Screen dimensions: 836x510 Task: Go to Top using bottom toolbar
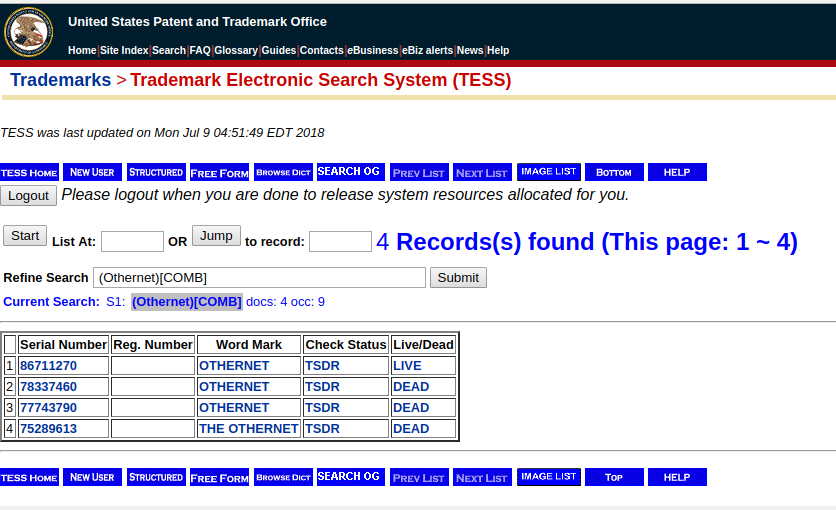(614, 477)
